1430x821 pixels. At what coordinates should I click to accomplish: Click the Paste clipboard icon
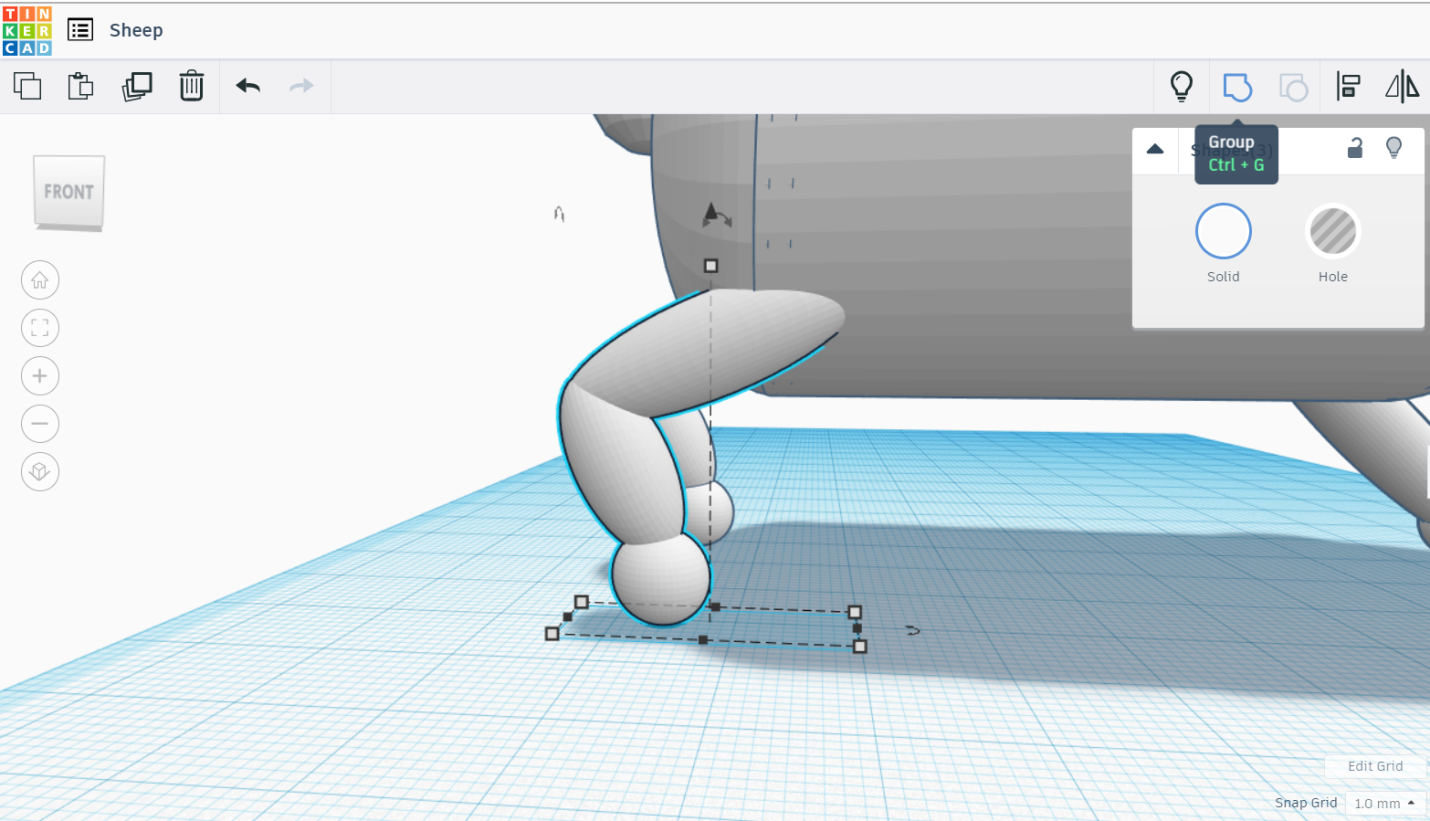80,86
